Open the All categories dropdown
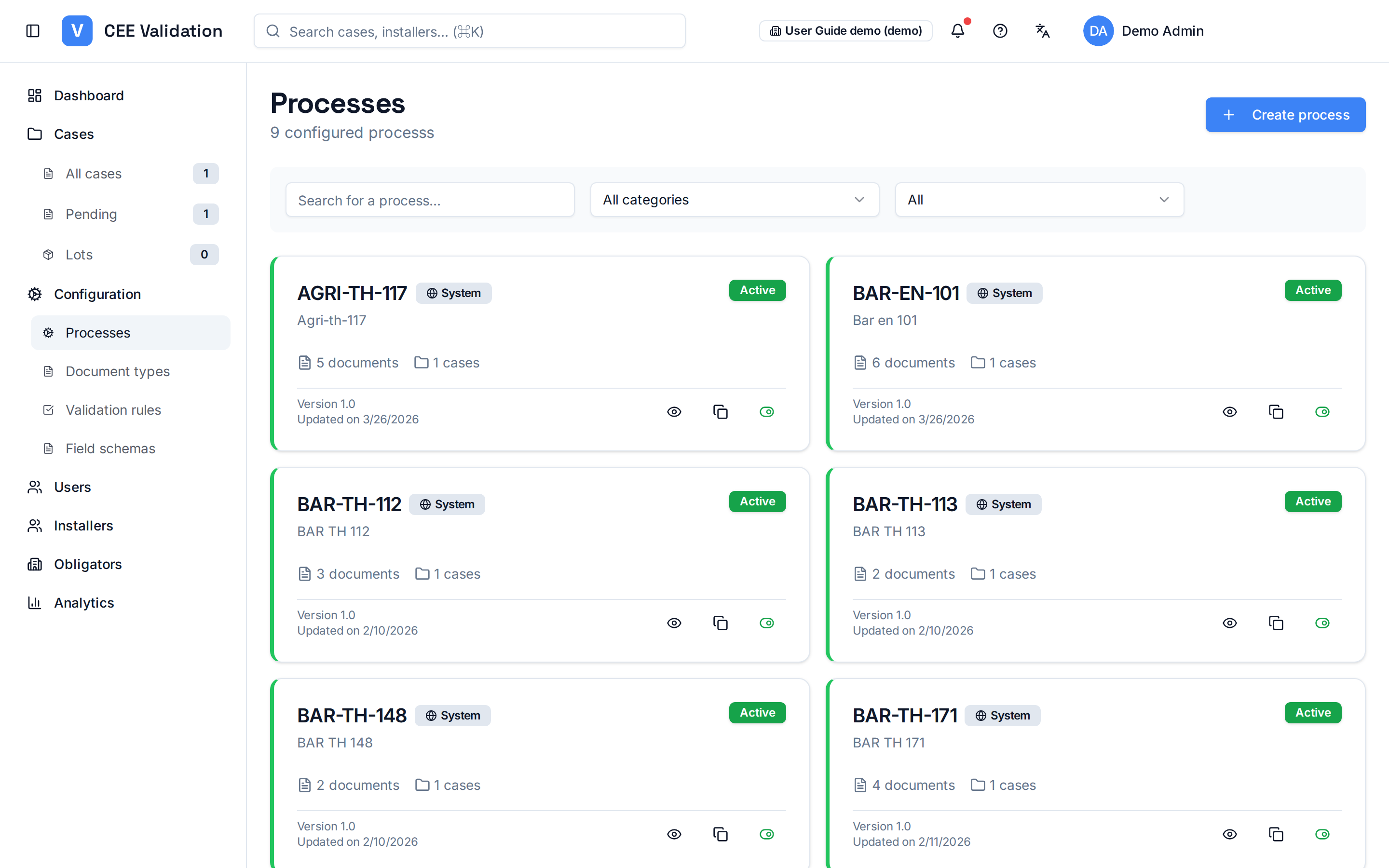 [734, 200]
